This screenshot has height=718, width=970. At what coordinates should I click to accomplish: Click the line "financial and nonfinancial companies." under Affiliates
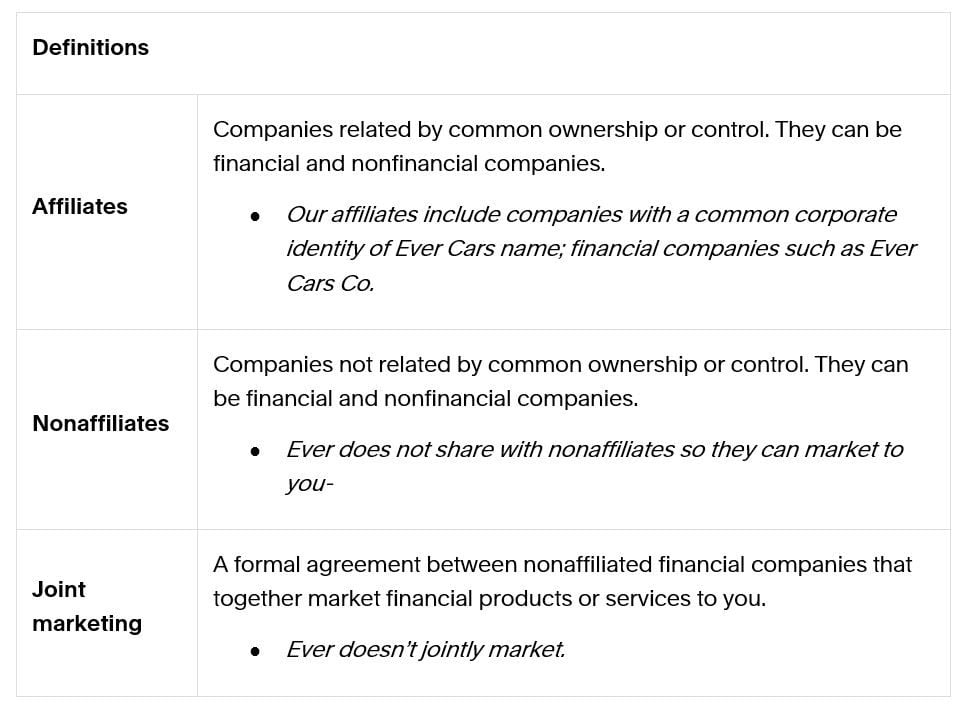pos(409,164)
